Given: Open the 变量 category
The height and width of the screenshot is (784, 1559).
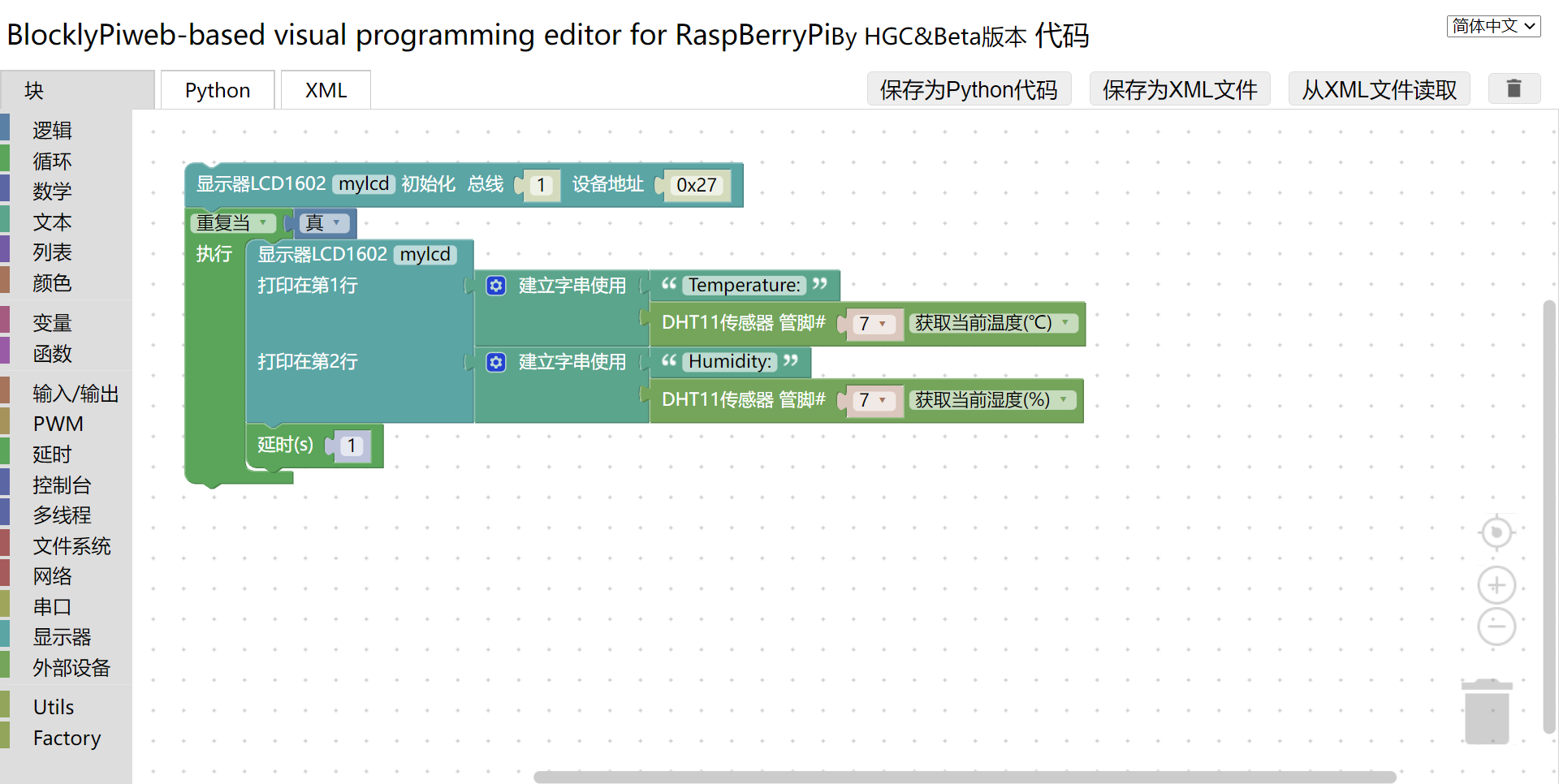Looking at the screenshot, I should 66,323.
